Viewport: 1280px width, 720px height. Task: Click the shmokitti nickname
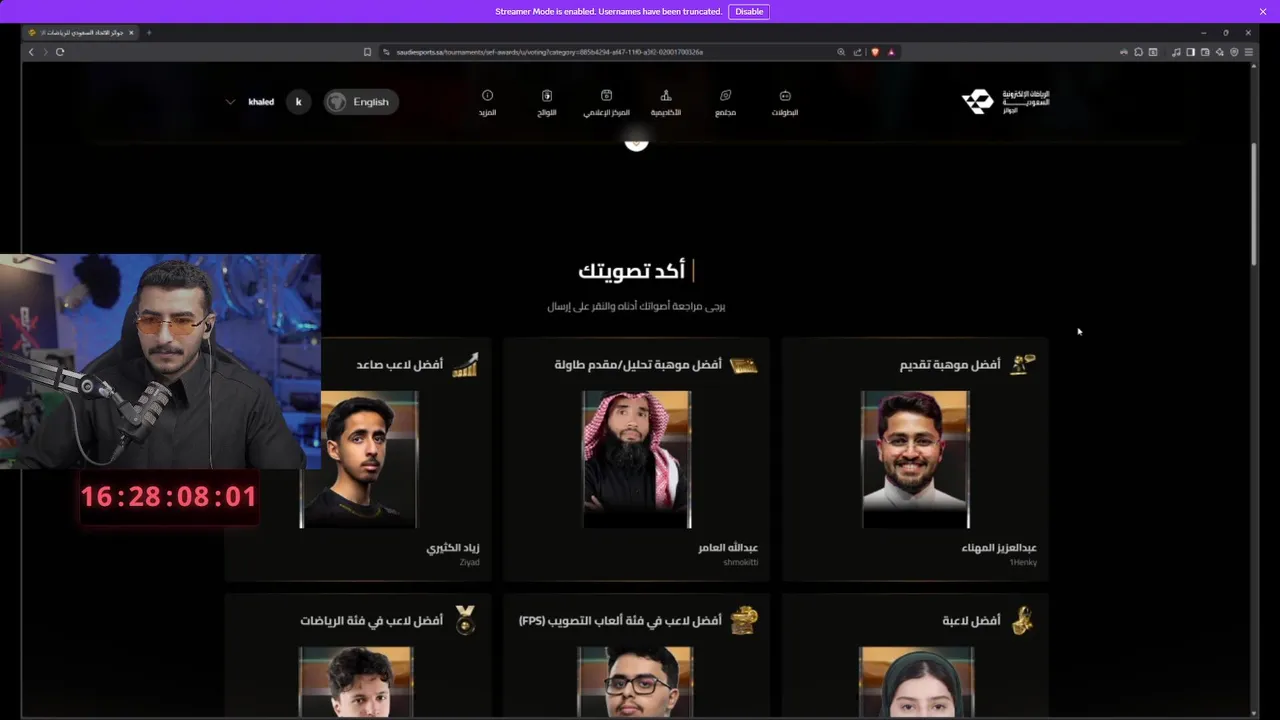click(x=741, y=563)
